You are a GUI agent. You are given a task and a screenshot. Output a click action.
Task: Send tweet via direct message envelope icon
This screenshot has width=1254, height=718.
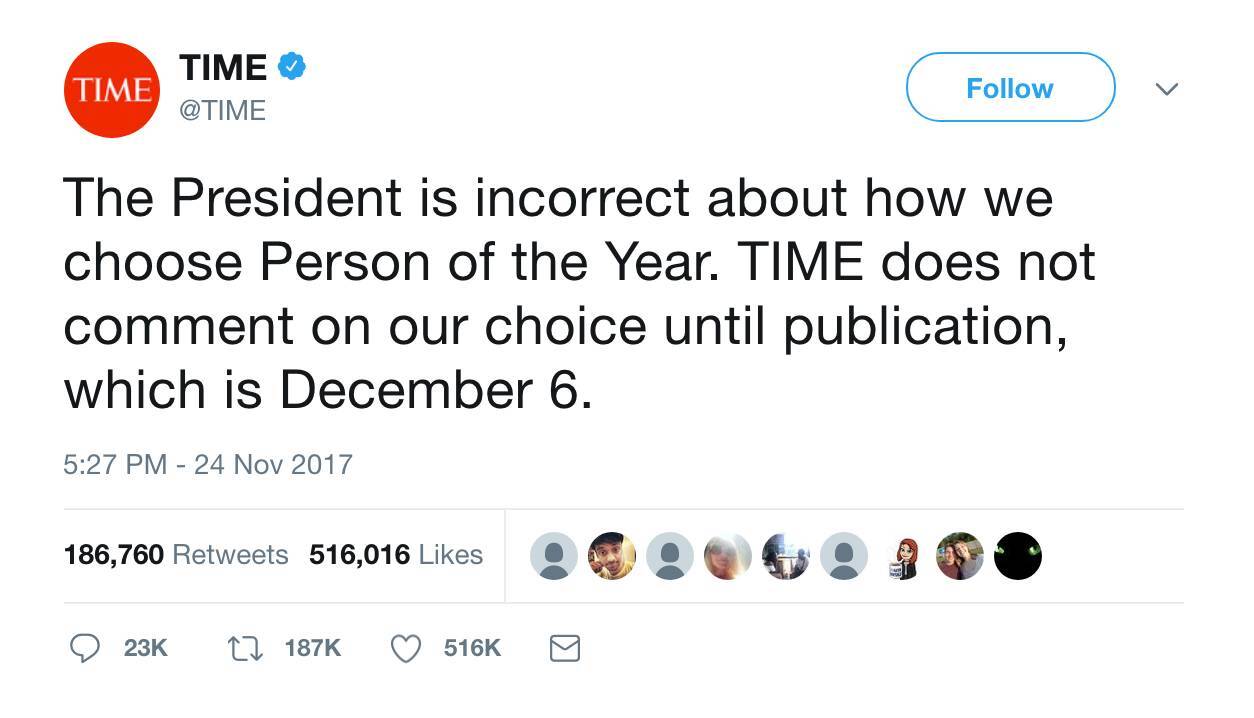[x=565, y=649]
